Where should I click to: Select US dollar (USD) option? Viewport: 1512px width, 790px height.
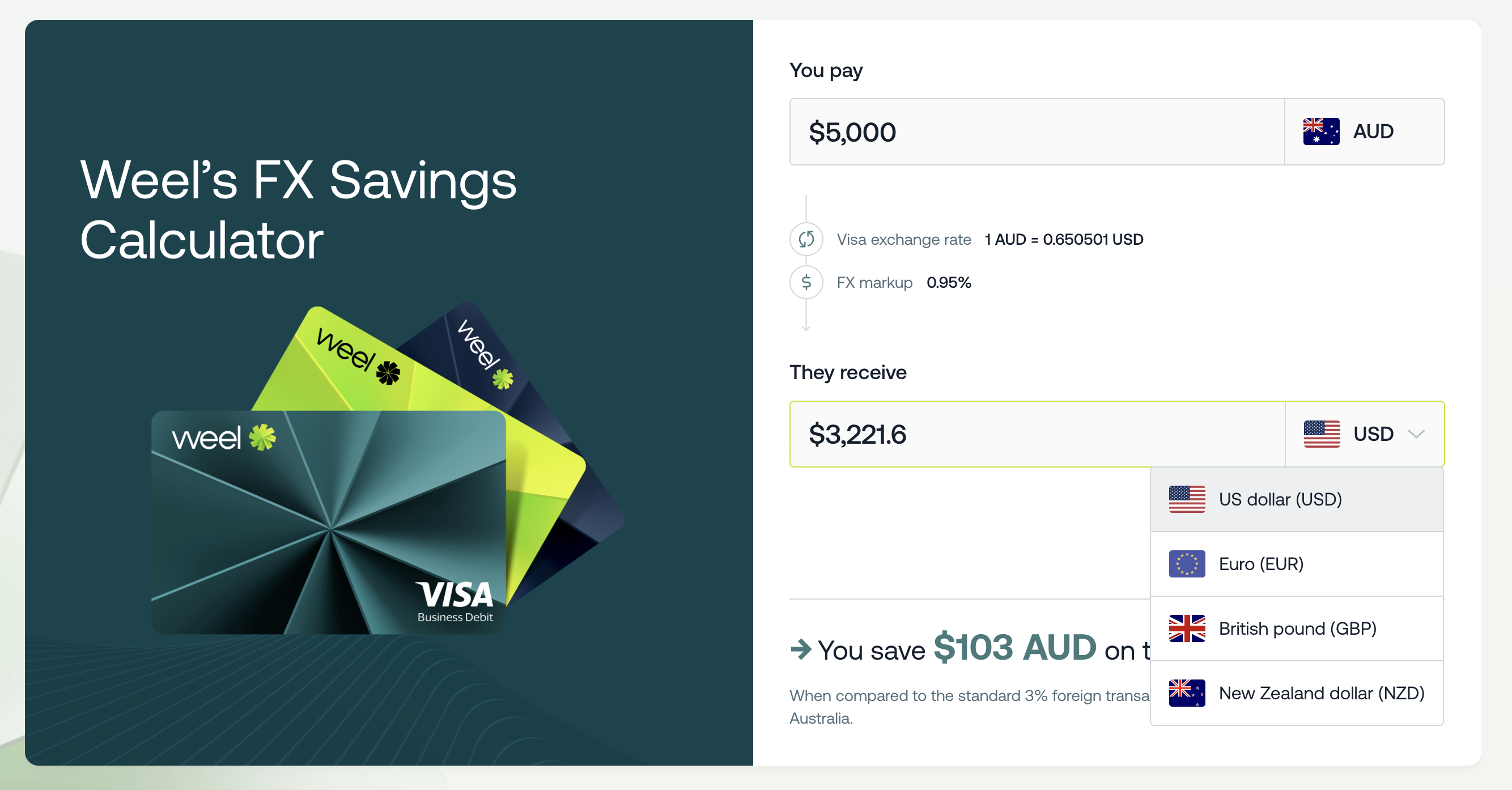(1280, 499)
